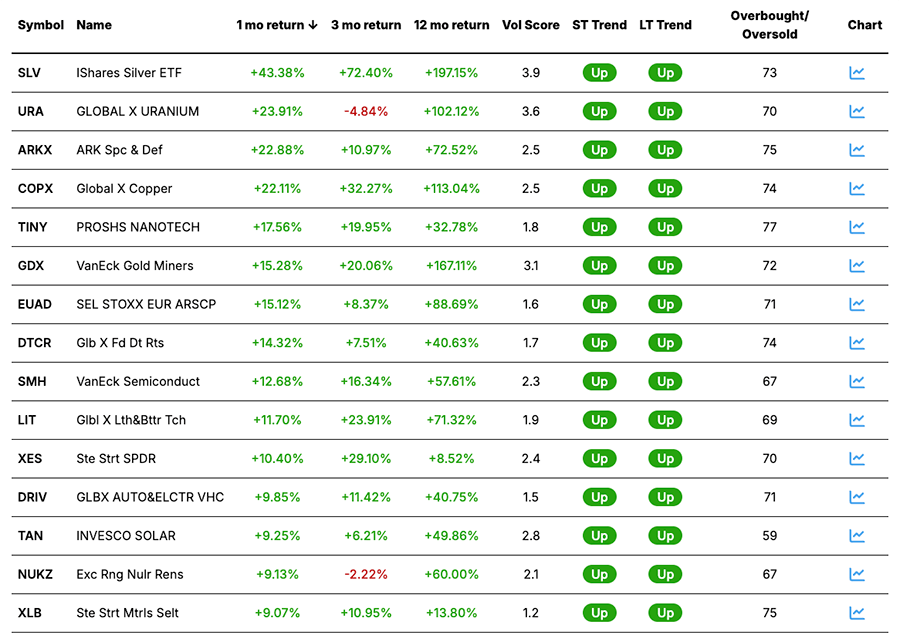Viewport: 900px width, 643px height.
Task: Click the ARKX ticker symbol
Action: click(x=35, y=150)
